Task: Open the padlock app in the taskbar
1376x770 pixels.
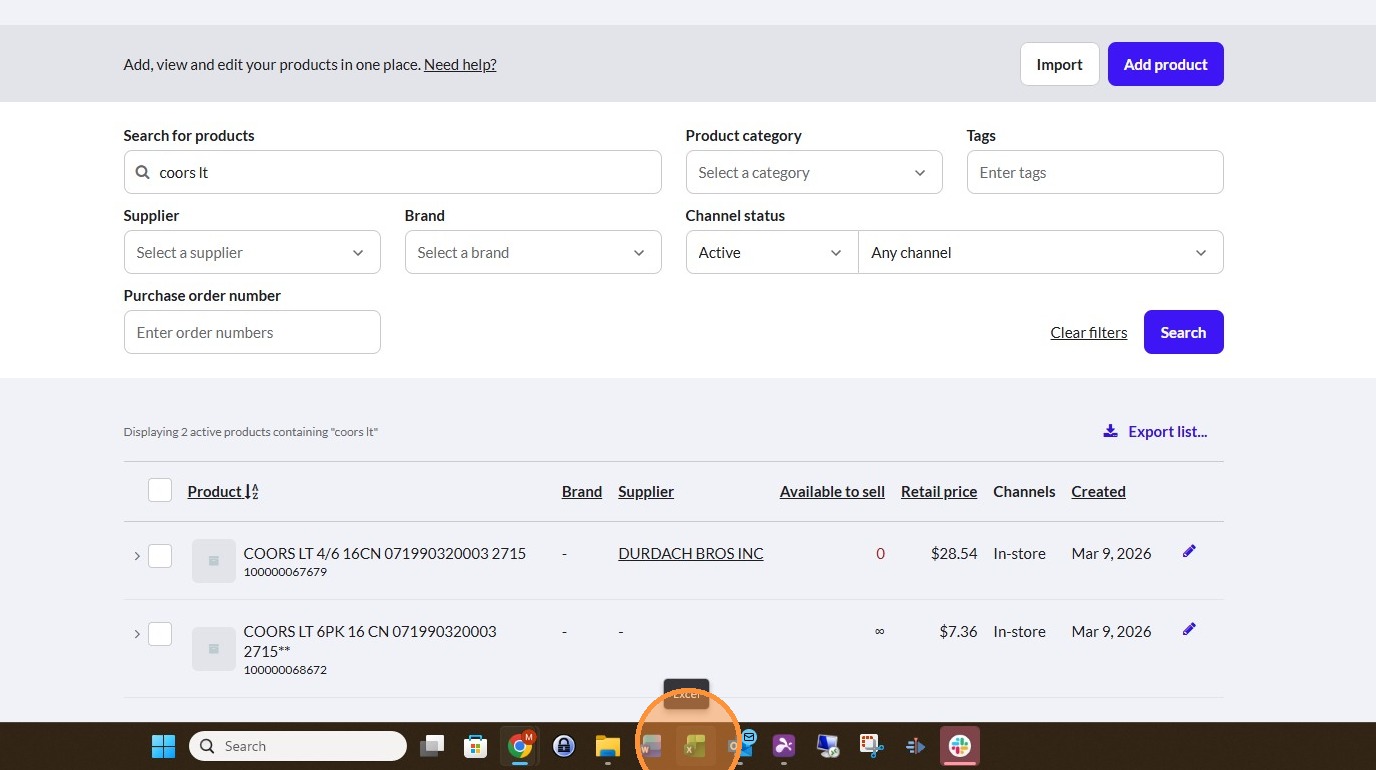Action: point(564,746)
